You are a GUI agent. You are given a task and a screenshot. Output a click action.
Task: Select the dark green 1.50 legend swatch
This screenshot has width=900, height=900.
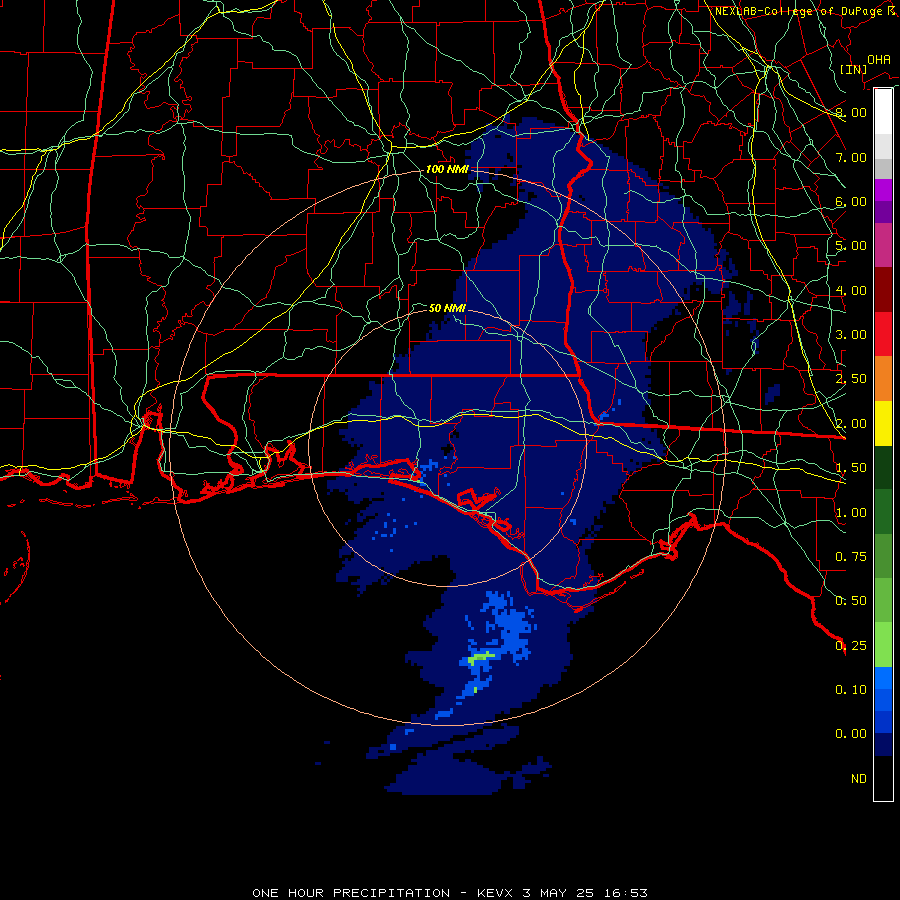883,468
